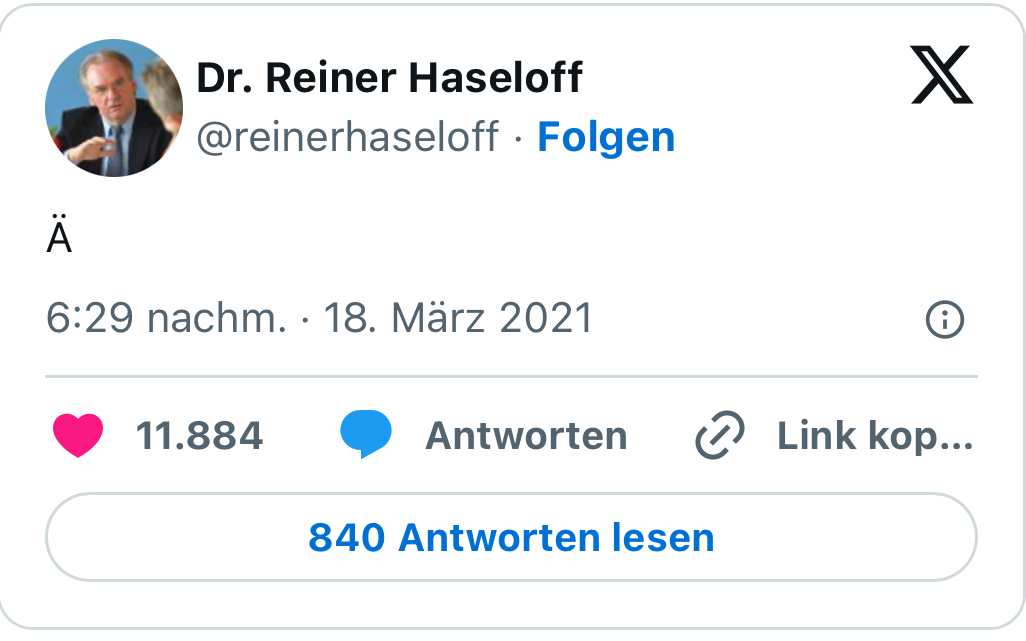
Task: Click the 18. März 2021 date
Action: [x=458, y=319]
